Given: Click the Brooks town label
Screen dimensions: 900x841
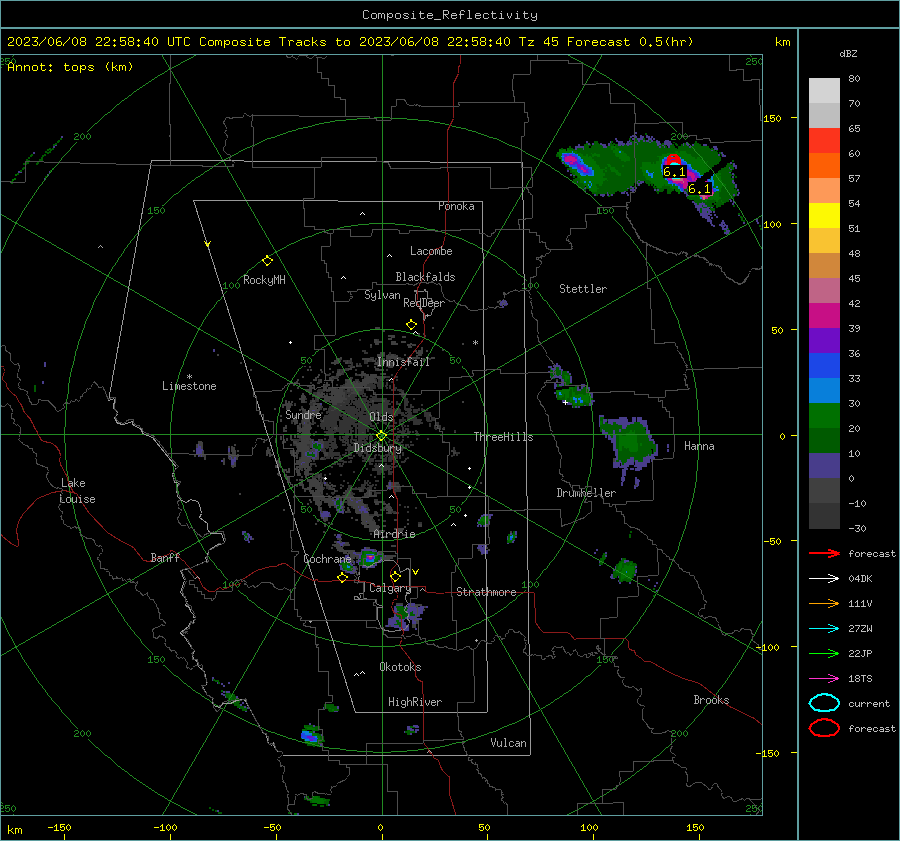Looking at the screenshot, I should 711,700.
